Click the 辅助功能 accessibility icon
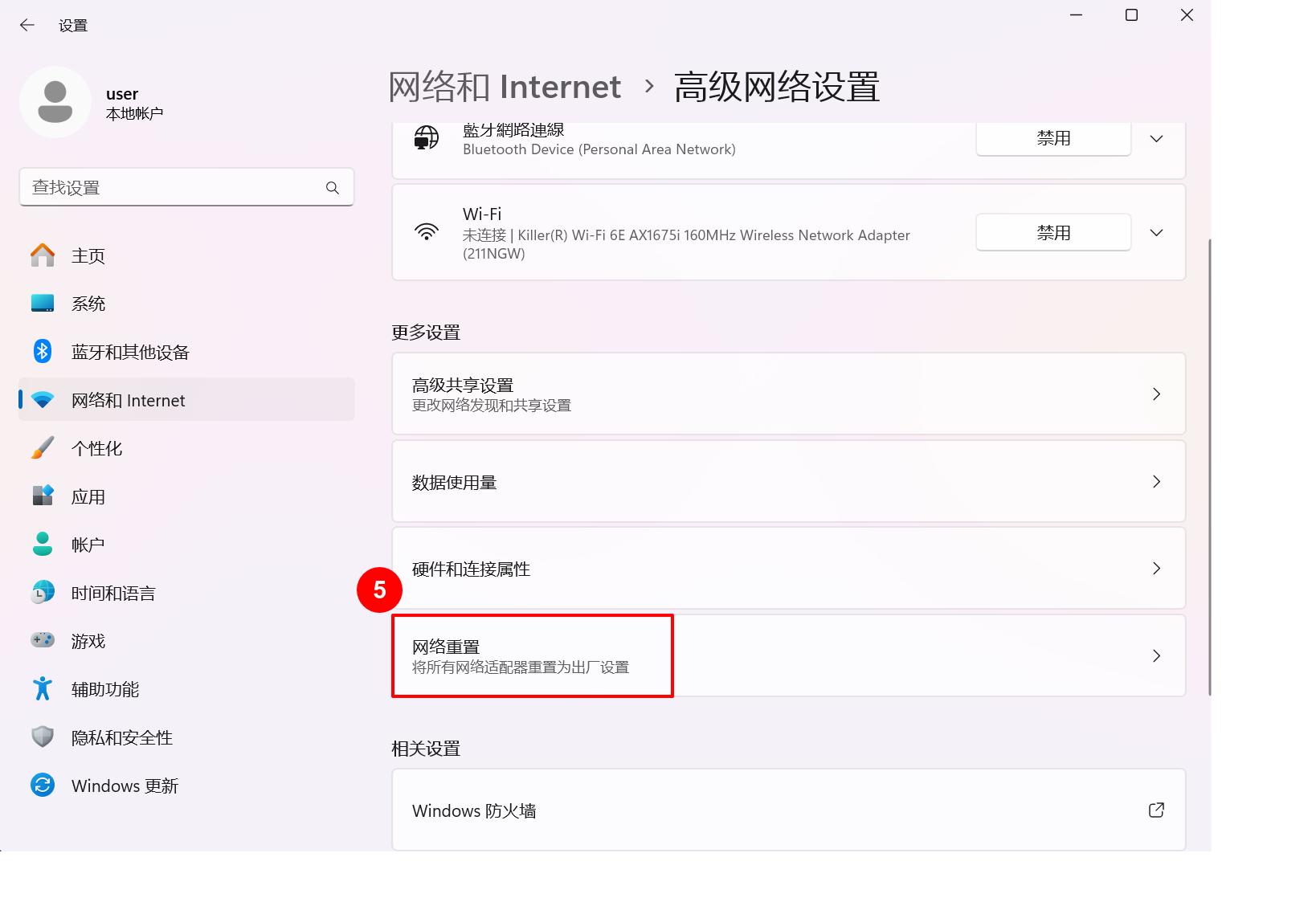Image resolution: width=1316 pixels, height=906 pixels. pyautogui.click(x=42, y=688)
